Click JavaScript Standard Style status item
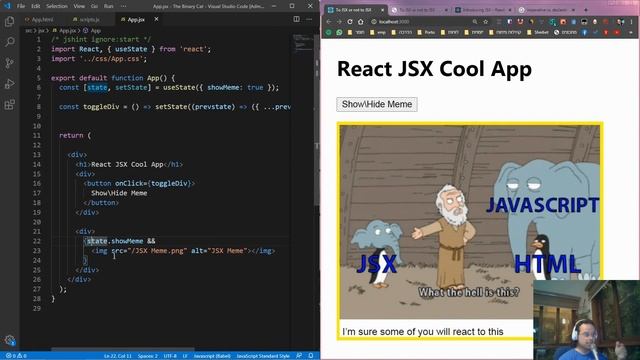This screenshot has width=640, height=360. [263, 356]
